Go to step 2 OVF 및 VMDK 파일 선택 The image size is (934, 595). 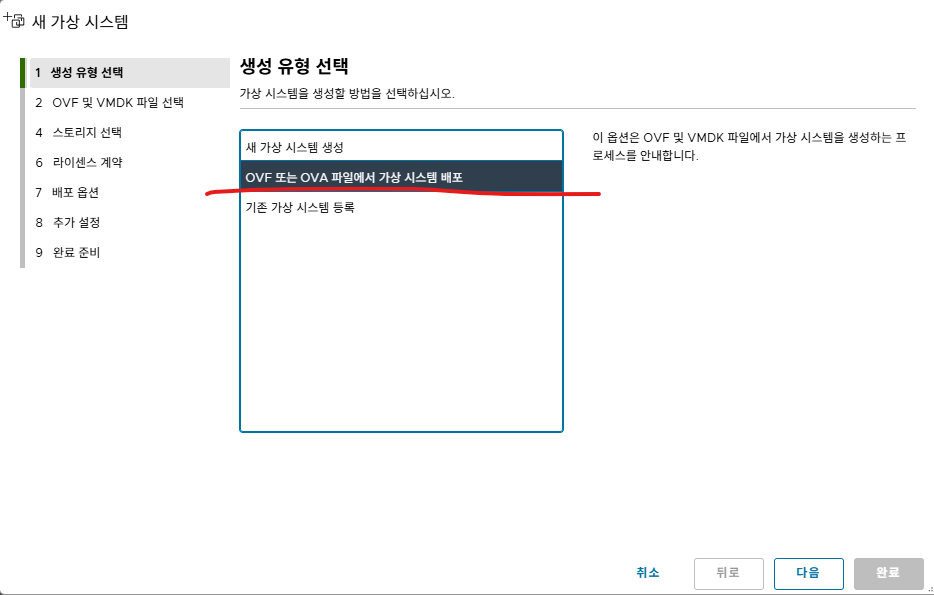(x=109, y=102)
